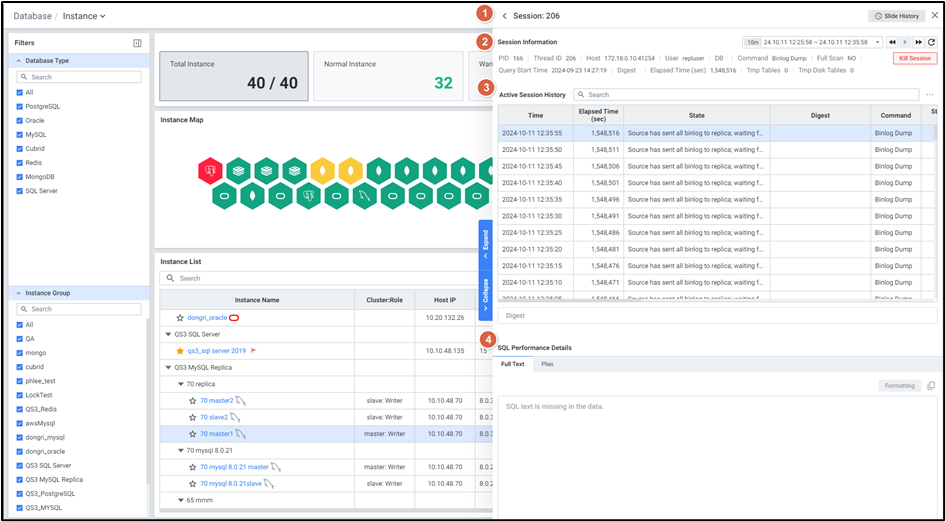The width and height of the screenshot is (946, 522).
Task: Copy SQL text using the copy icon
Action: [x=931, y=386]
